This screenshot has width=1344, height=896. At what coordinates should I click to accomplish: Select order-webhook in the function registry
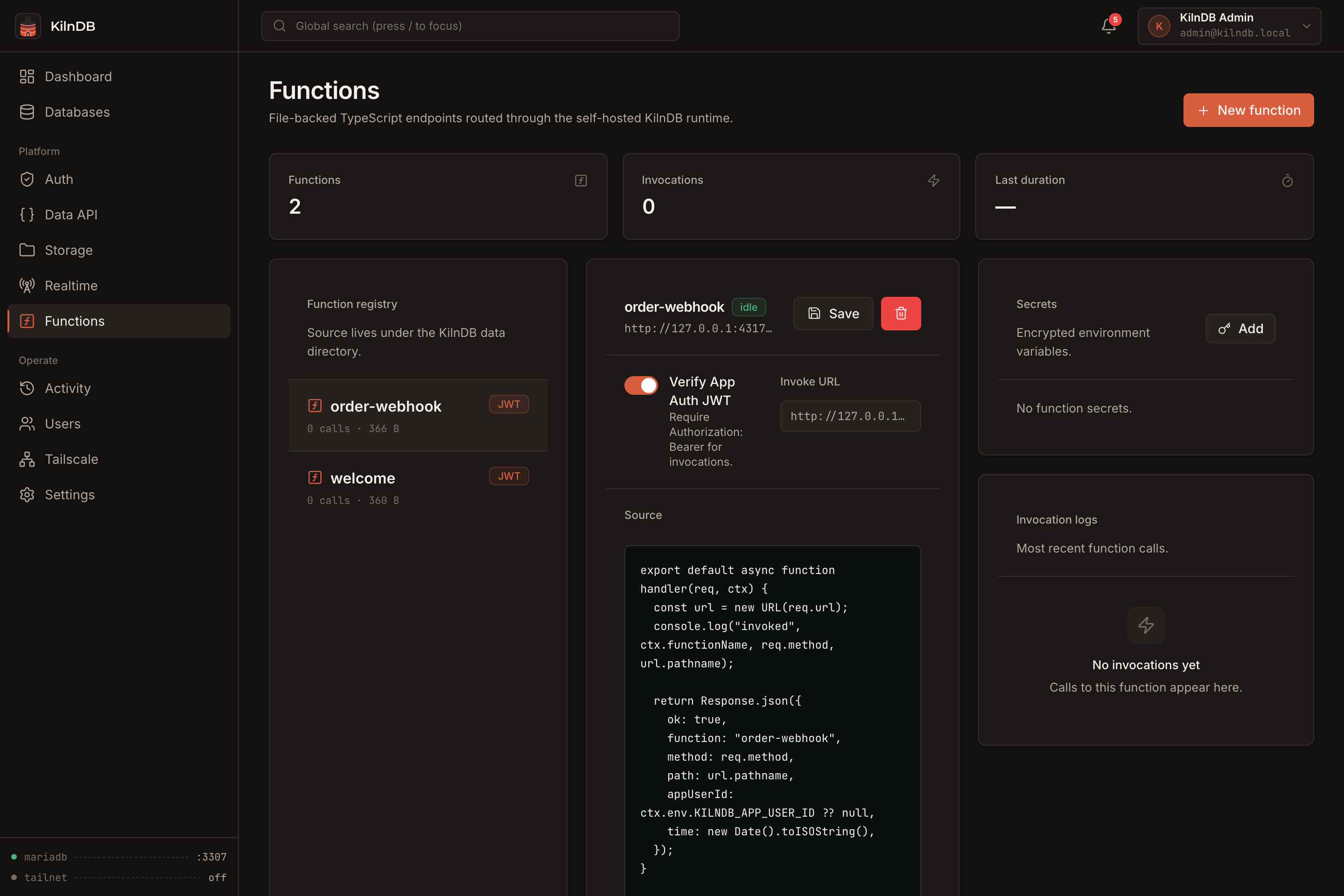[418, 415]
